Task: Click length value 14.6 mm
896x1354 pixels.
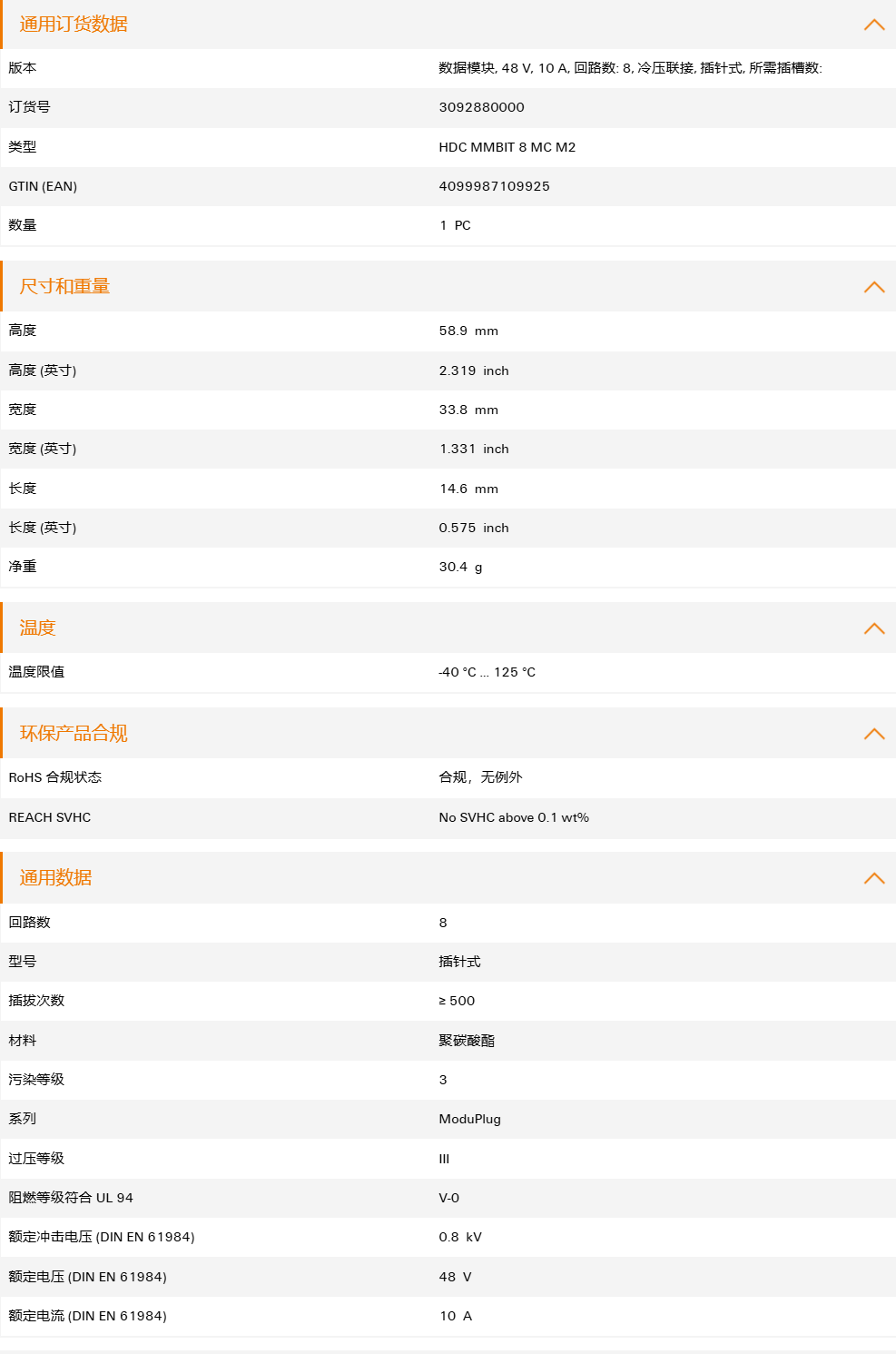Action: click(x=468, y=489)
